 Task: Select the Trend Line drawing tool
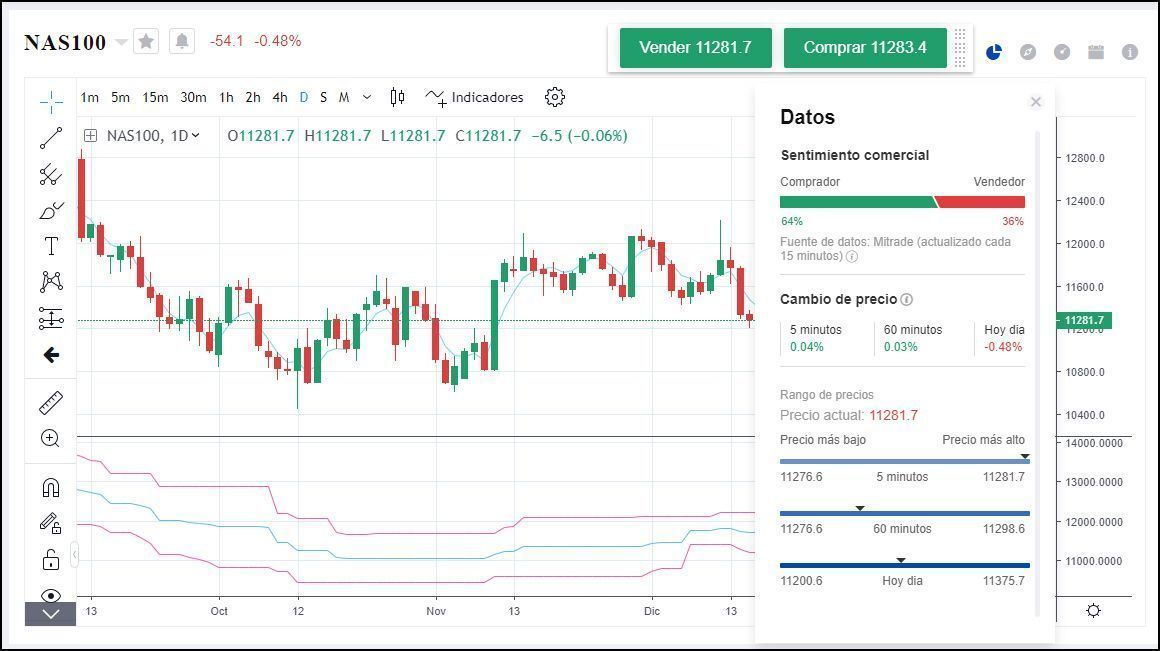(50, 139)
